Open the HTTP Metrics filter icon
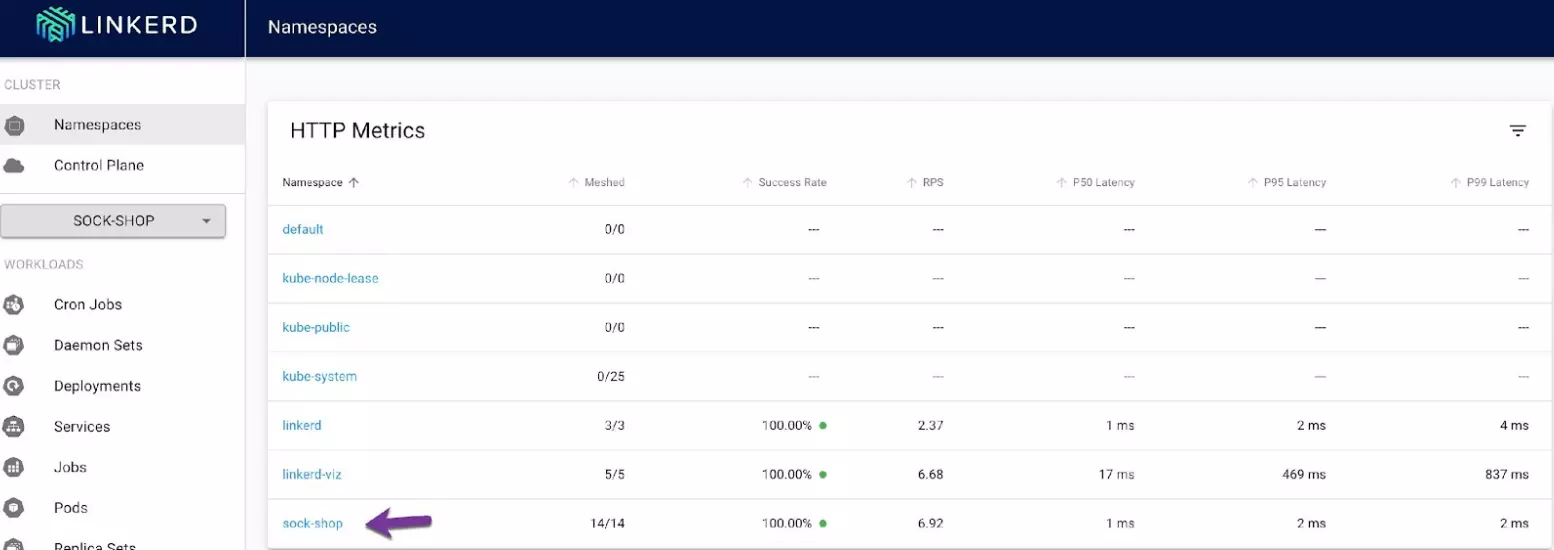The height and width of the screenshot is (550, 1554). (1517, 130)
